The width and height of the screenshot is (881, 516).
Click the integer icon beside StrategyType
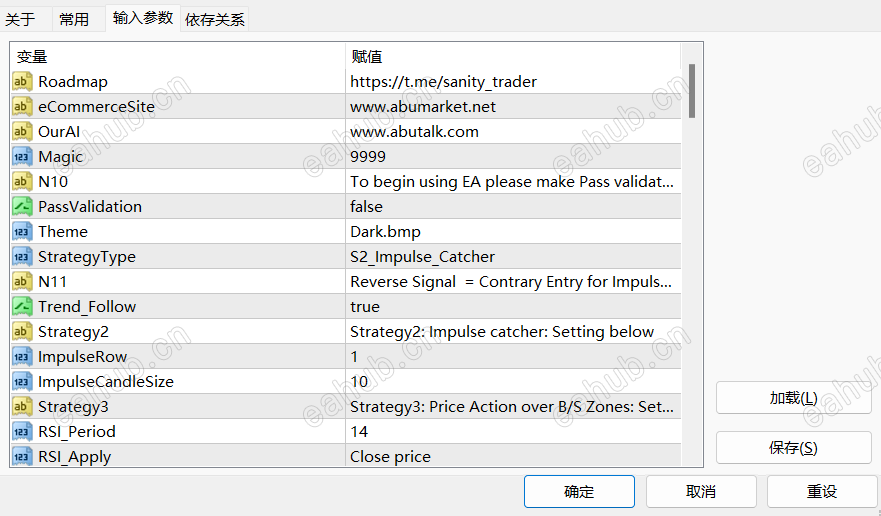click(22, 256)
